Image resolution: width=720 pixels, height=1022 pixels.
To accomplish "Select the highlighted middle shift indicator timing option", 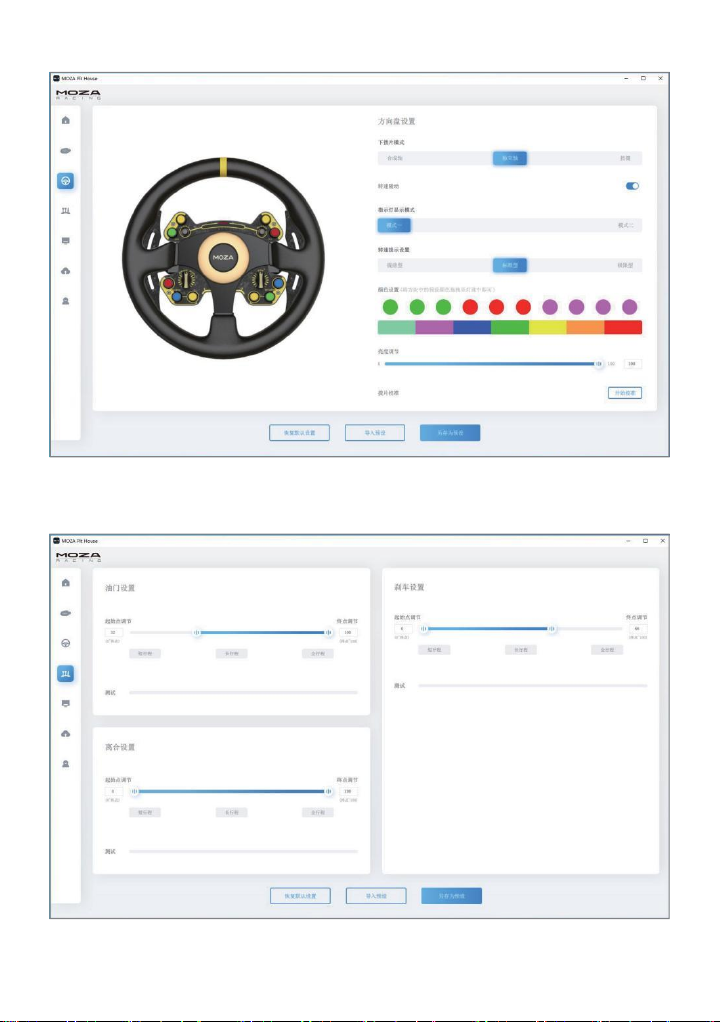I will point(510,265).
